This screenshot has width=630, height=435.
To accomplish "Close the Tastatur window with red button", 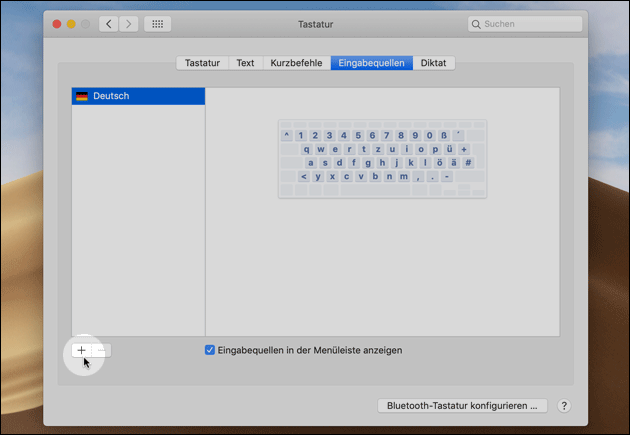I will [x=57, y=23].
